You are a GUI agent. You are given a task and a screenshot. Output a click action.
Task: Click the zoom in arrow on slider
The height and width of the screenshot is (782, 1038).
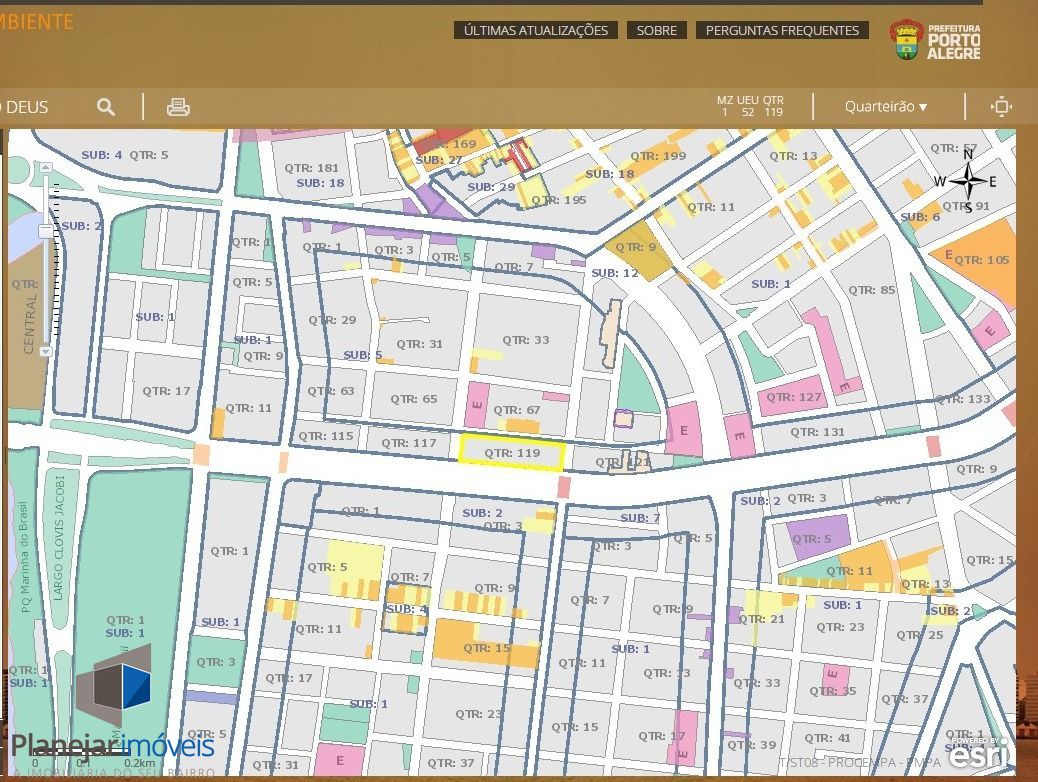(46, 168)
